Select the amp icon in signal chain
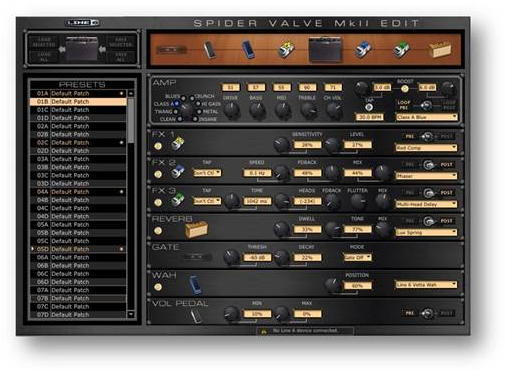The width and height of the screenshot is (512, 381). [x=326, y=50]
